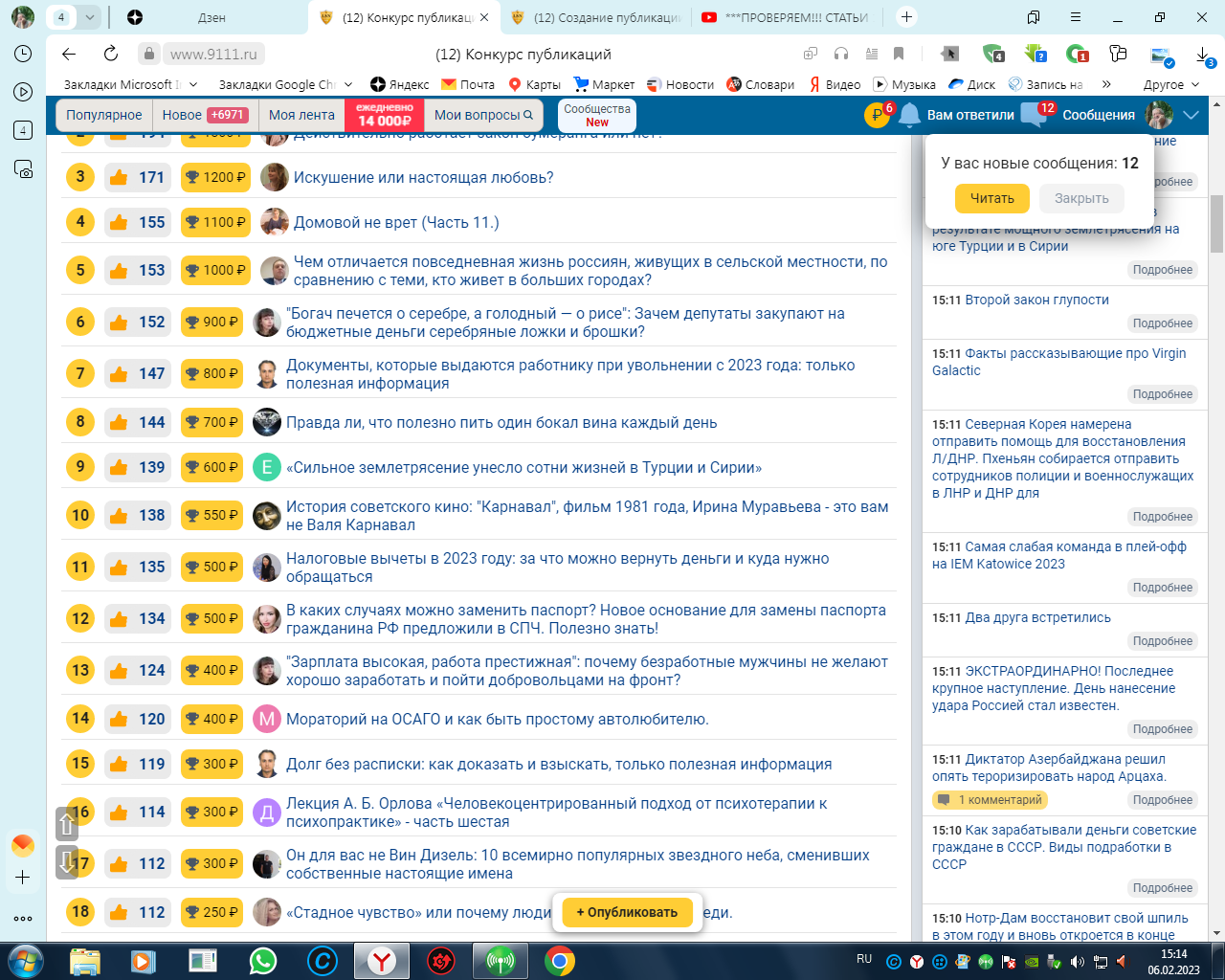Click the scroll-up arrow widget

pos(67,823)
